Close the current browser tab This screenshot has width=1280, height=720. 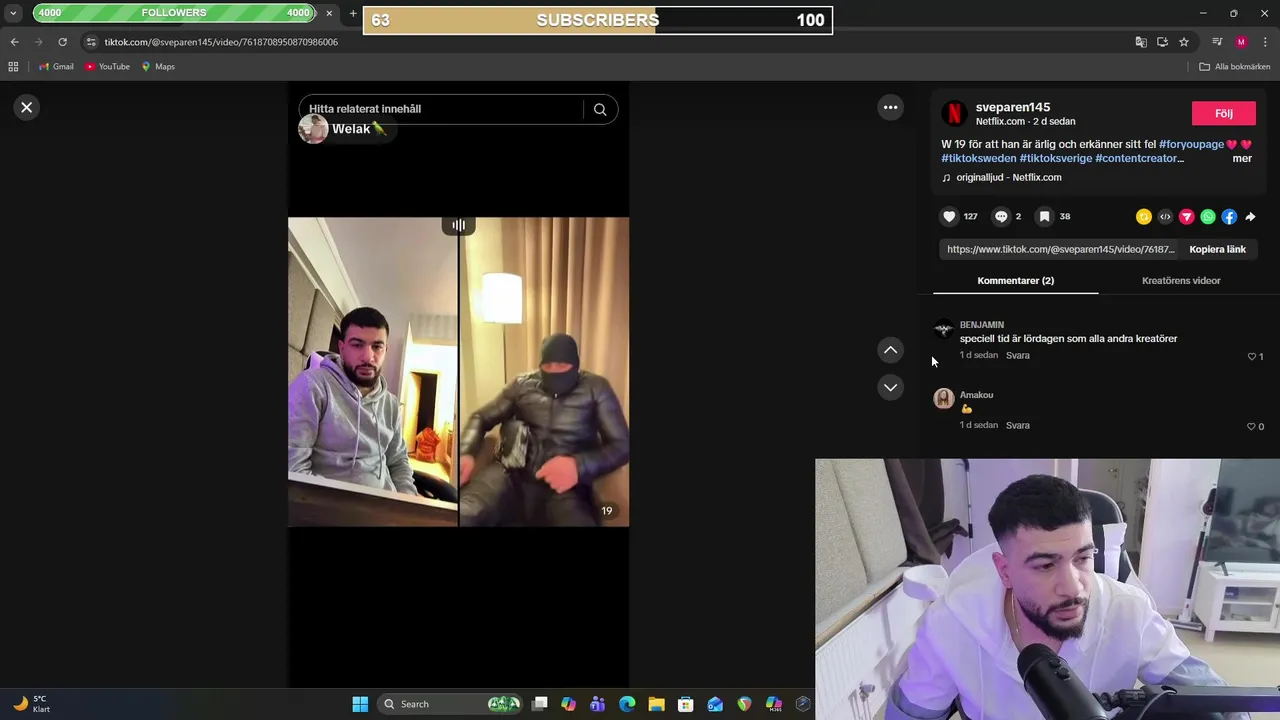pos(329,13)
